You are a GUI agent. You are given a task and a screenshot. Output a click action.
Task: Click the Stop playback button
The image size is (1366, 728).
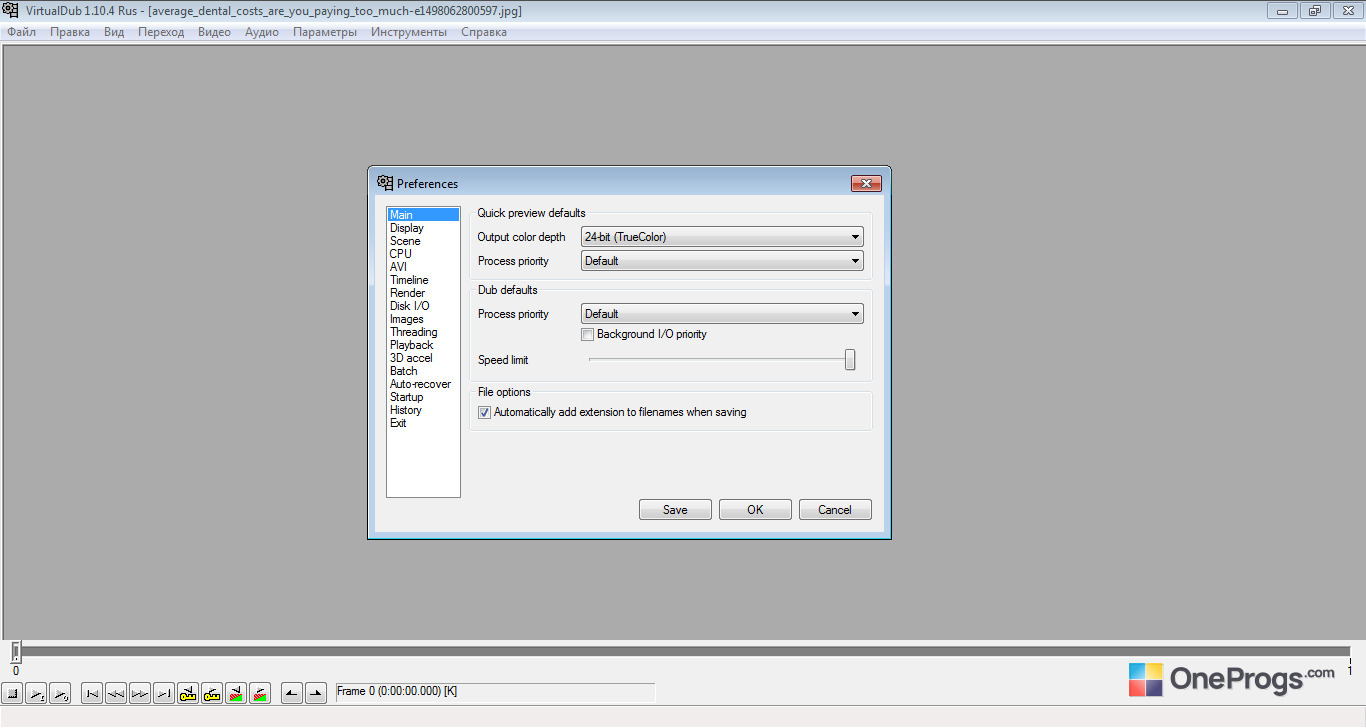click(12, 693)
